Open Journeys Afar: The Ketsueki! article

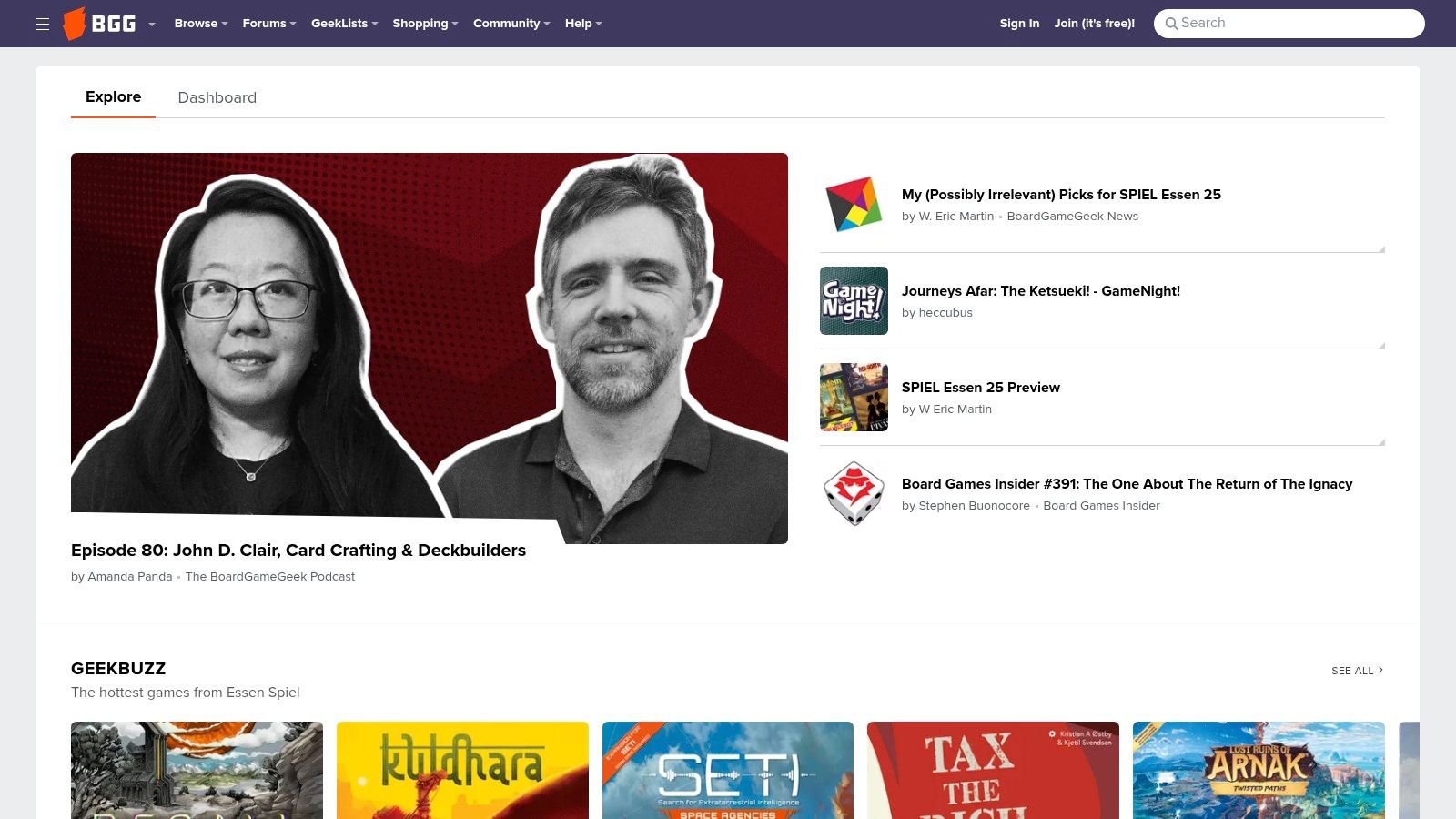click(x=1041, y=291)
